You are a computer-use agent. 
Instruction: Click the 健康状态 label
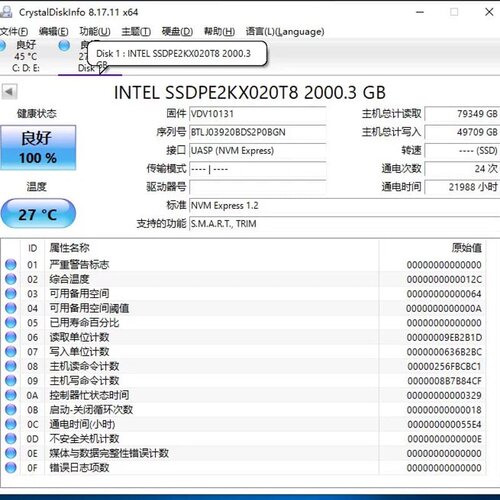(x=37, y=114)
